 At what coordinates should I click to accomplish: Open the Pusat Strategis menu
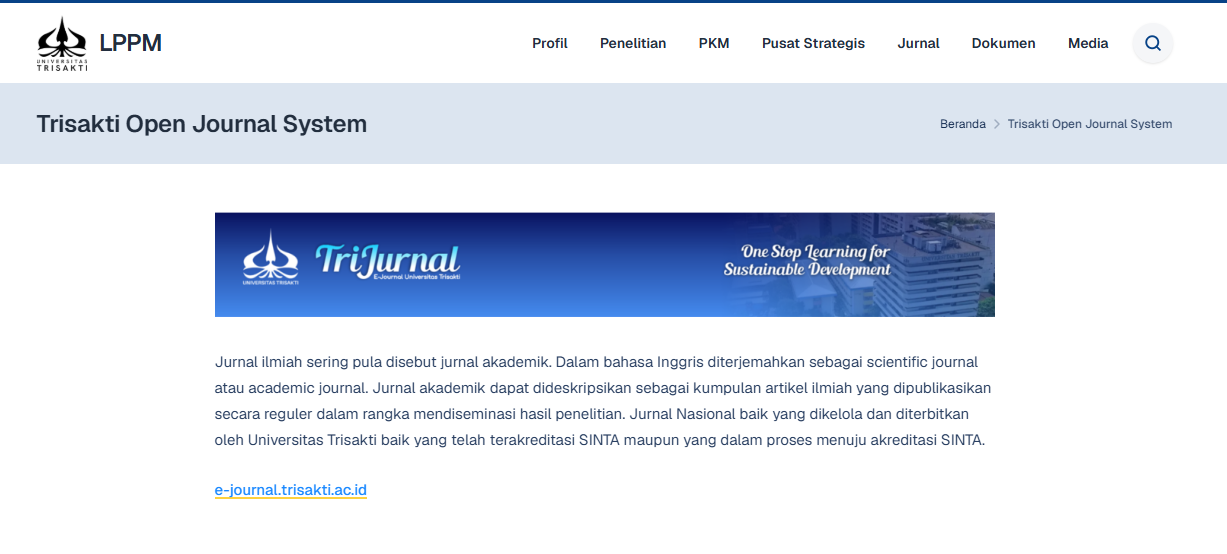coord(813,43)
